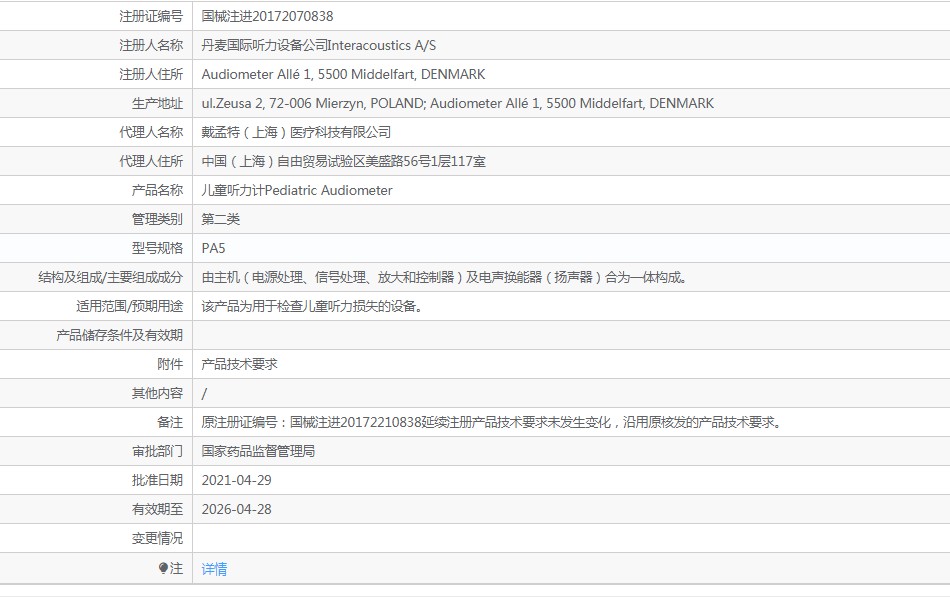
Task: Select the 注册人住所 address value
Action: coord(344,75)
